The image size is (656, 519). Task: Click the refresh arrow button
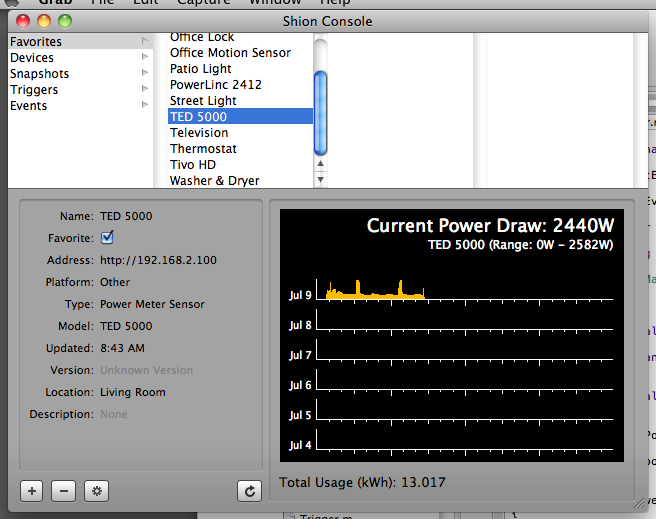coord(249,491)
